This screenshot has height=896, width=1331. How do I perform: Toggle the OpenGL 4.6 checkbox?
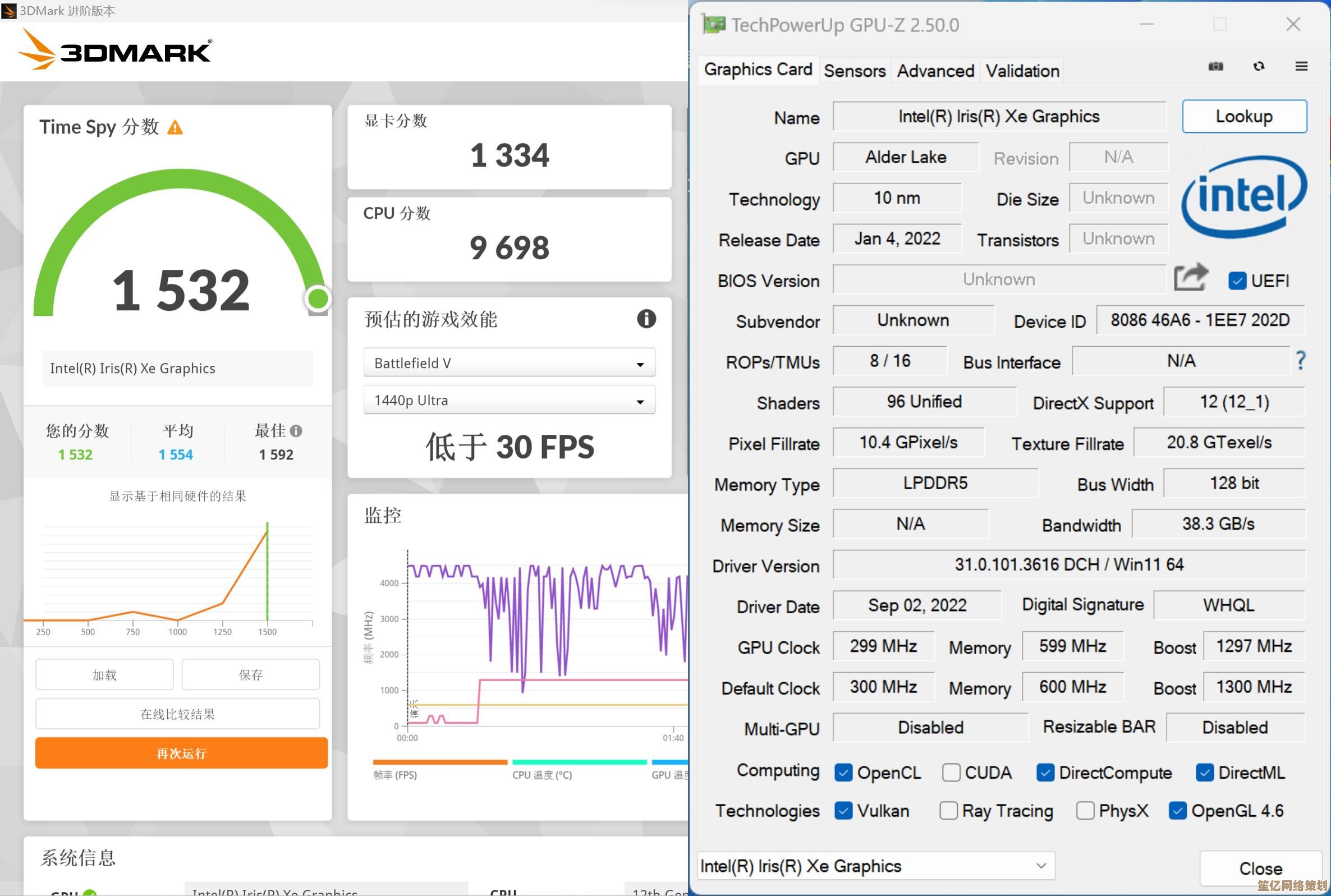(1177, 810)
